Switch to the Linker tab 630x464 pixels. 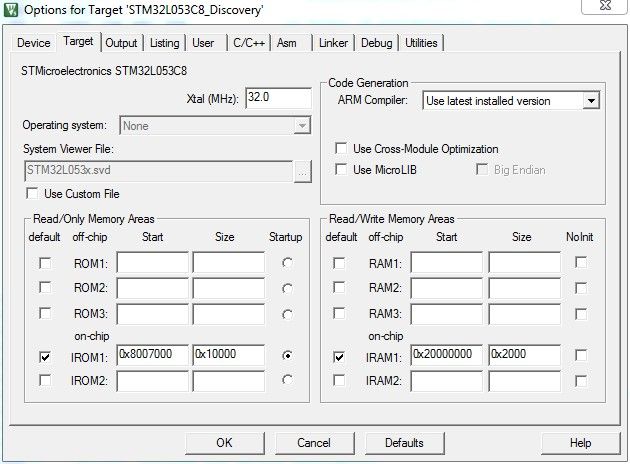[x=333, y=43]
